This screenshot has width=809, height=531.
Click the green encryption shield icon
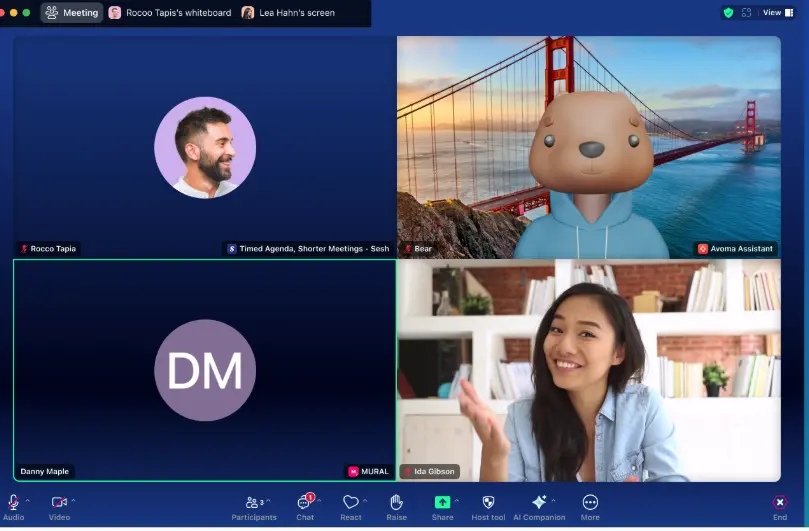pyautogui.click(x=728, y=13)
